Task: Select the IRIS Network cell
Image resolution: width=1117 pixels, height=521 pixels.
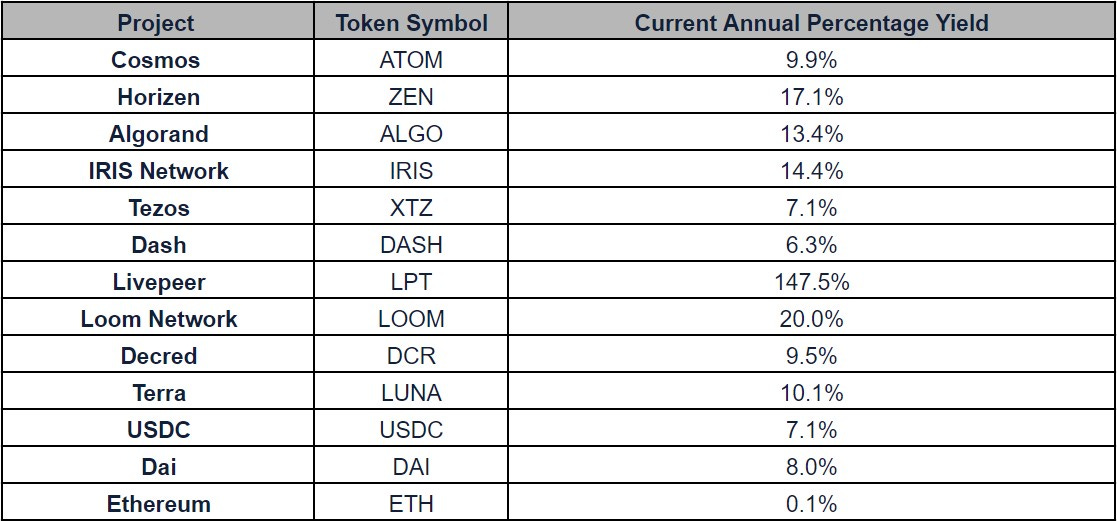Action: (158, 171)
